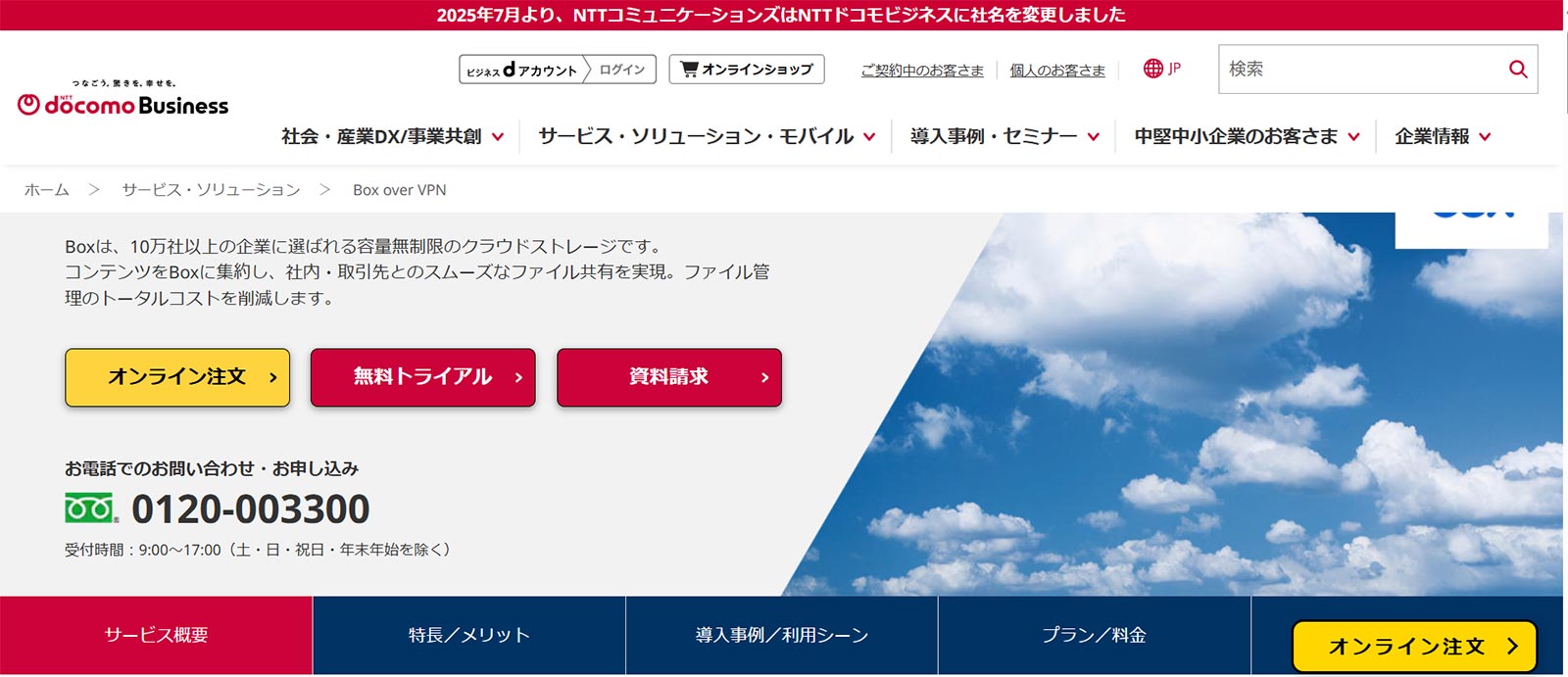Click the お電話でのお問い合わせ・お申し込み heading
The width and height of the screenshot is (1568, 677).
pyautogui.click(x=212, y=468)
